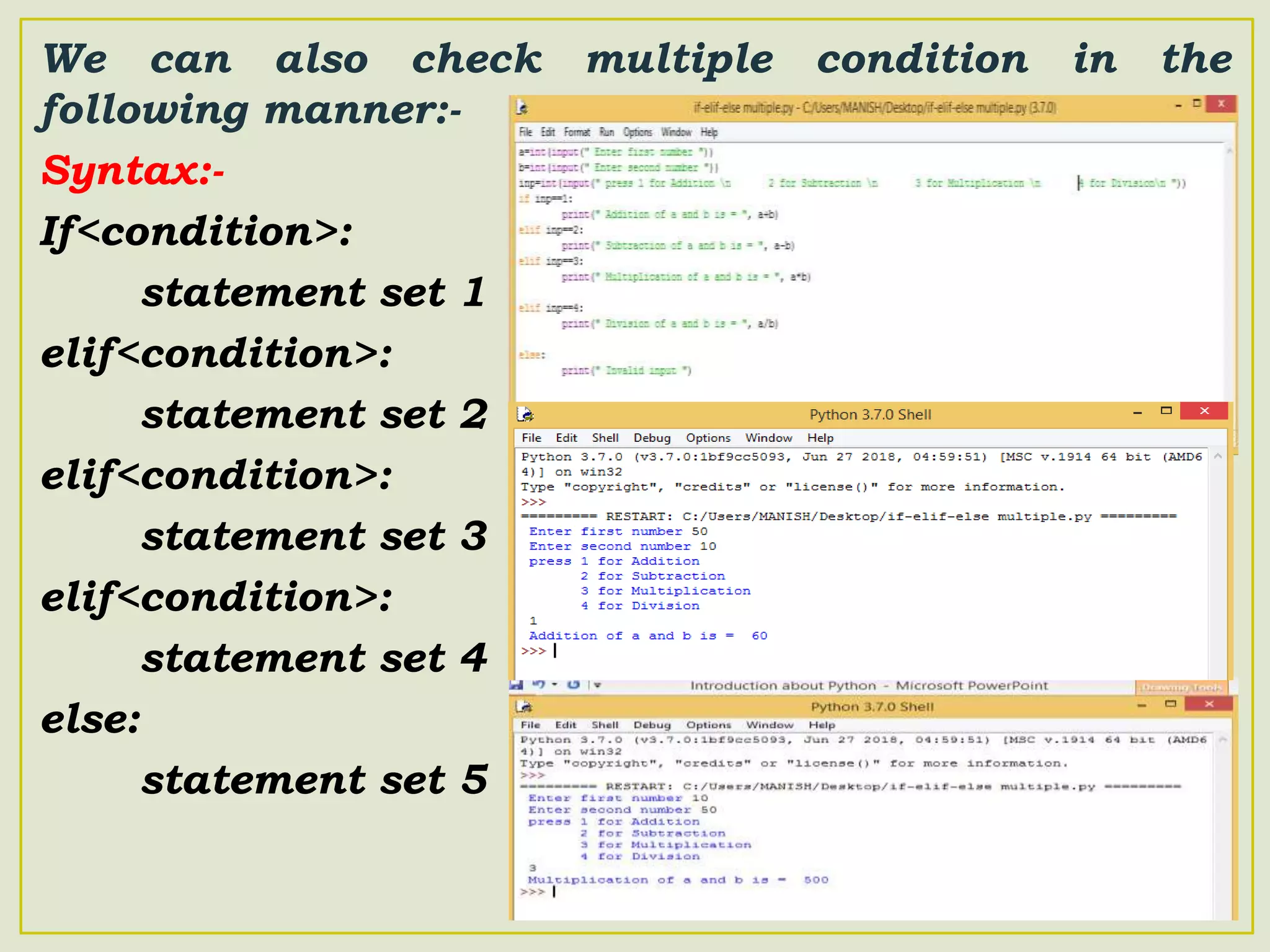Minimize the bottom Python Shell window

(x=1142, y=705)
